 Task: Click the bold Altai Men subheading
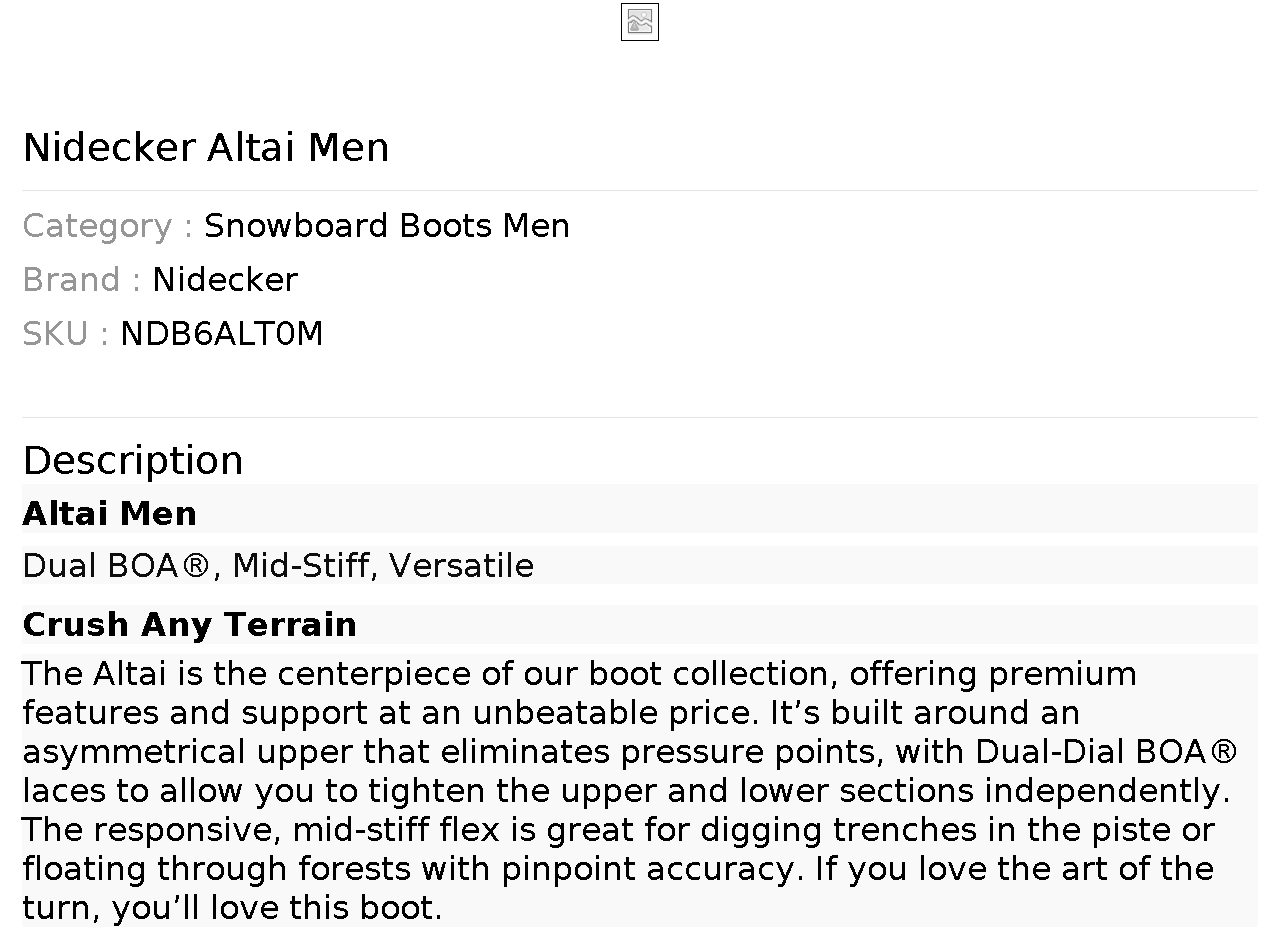109,514
